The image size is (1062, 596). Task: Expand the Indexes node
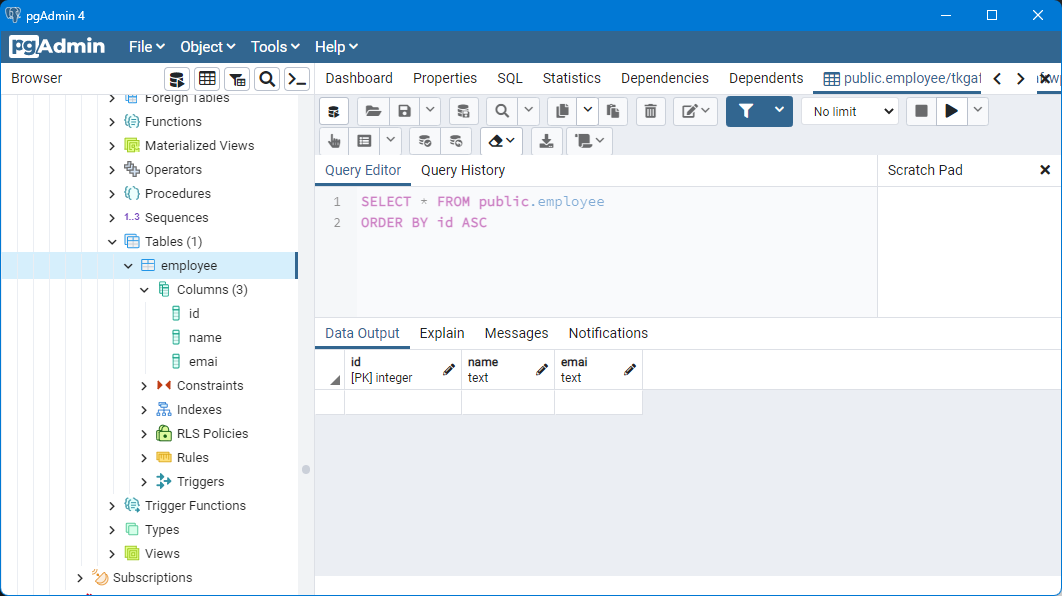click(144, 410)
